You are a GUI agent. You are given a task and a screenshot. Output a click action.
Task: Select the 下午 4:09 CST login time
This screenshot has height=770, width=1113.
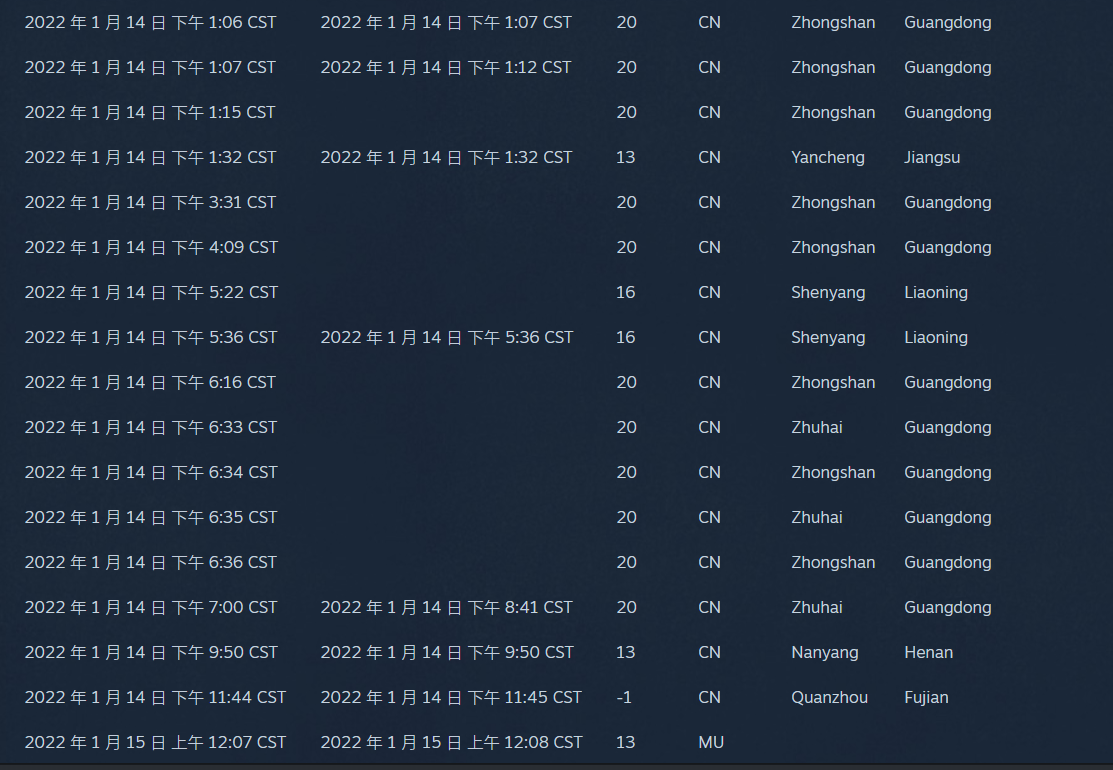click(151, 247)
